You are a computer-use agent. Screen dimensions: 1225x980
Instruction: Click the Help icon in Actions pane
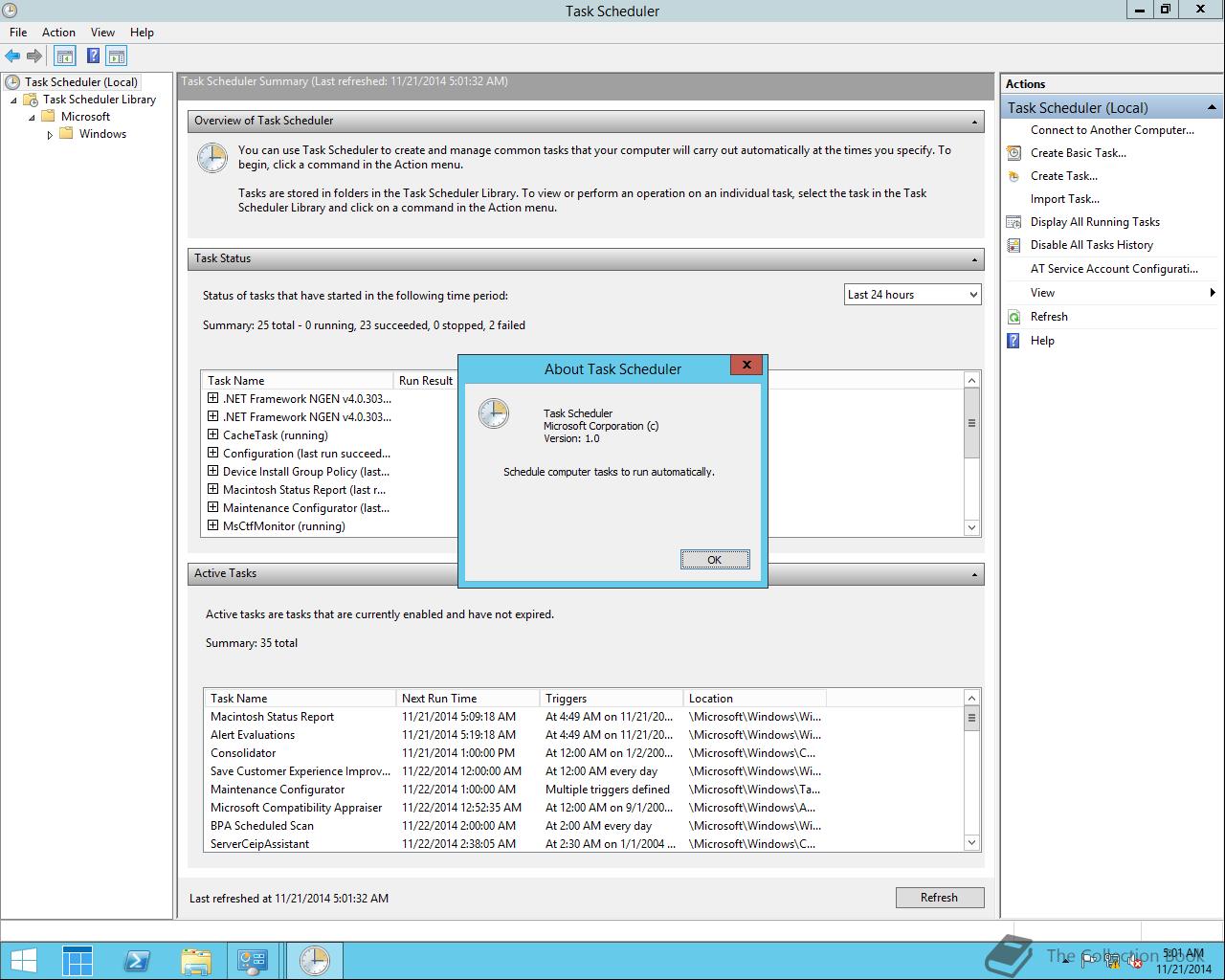1013,341
